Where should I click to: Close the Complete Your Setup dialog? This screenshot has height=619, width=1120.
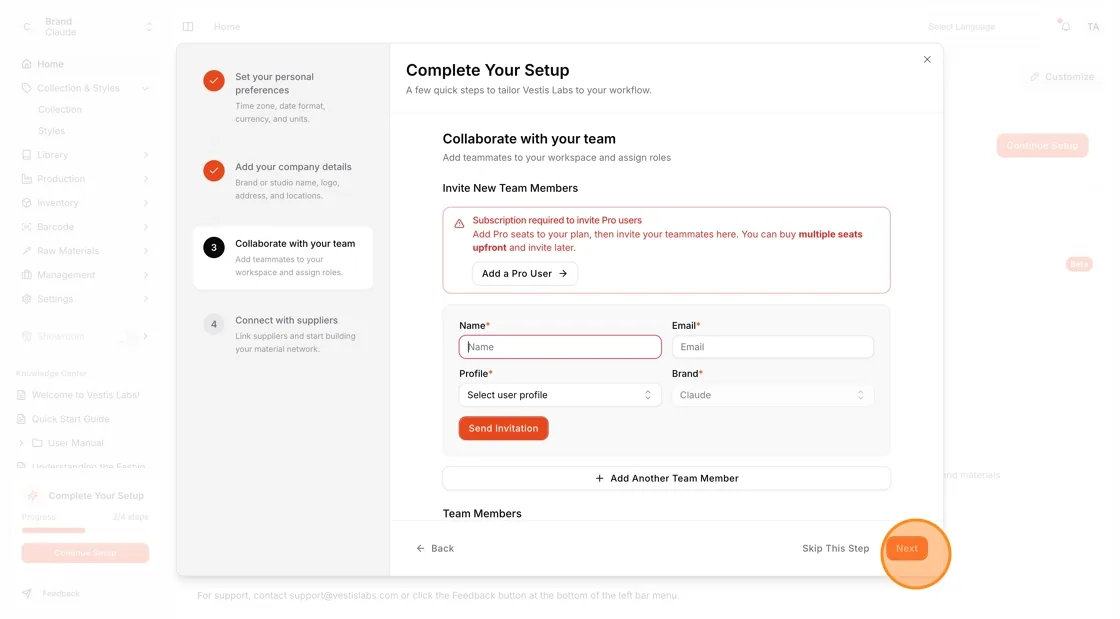pos(927,59)
